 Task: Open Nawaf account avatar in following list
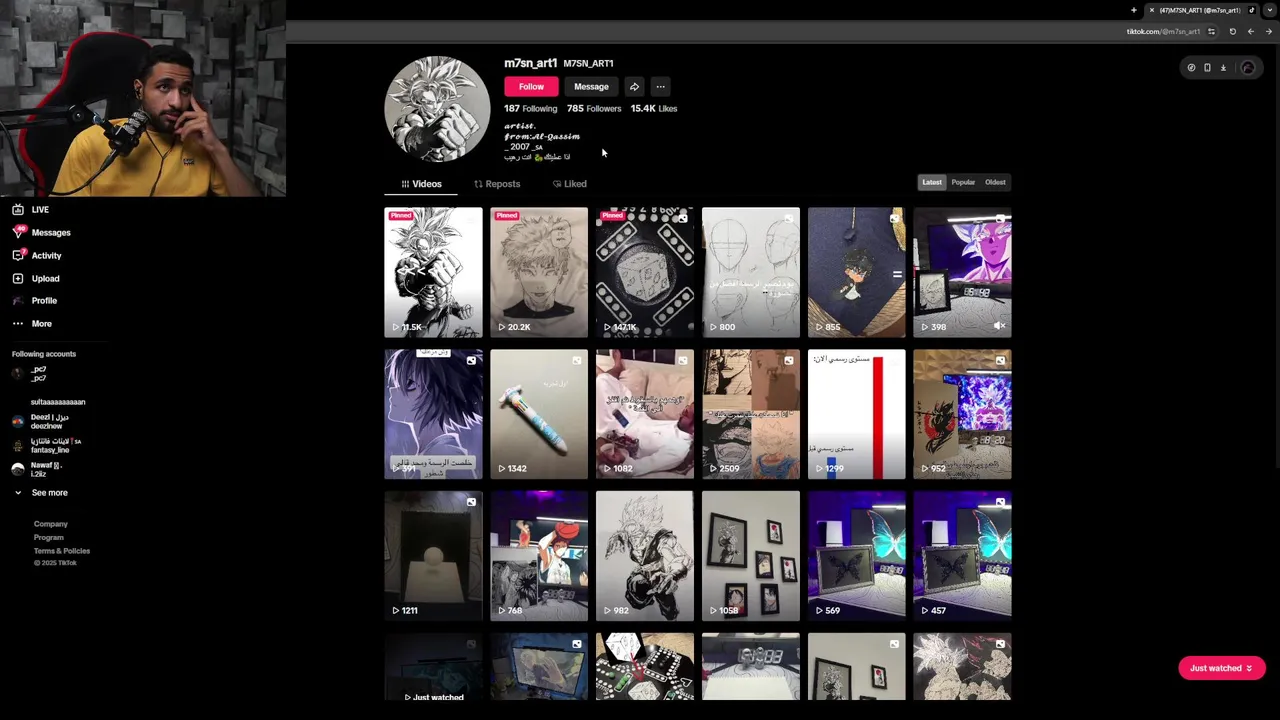pos(17,469)
